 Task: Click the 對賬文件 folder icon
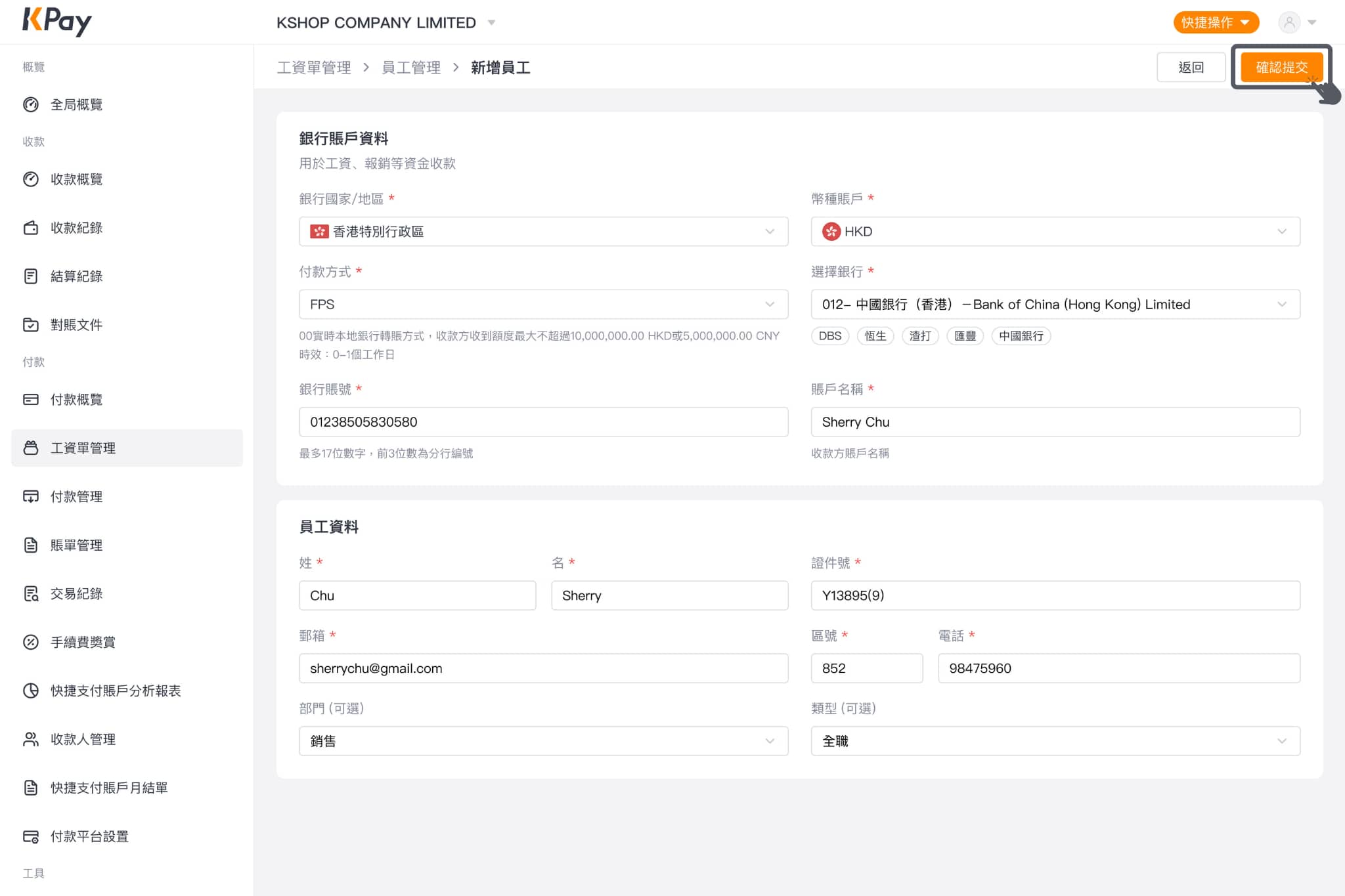point(31,325)
